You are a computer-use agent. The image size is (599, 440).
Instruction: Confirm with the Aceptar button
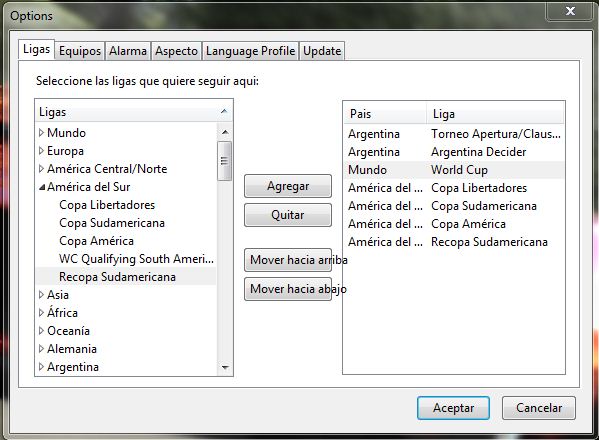[x=453, y=408]
